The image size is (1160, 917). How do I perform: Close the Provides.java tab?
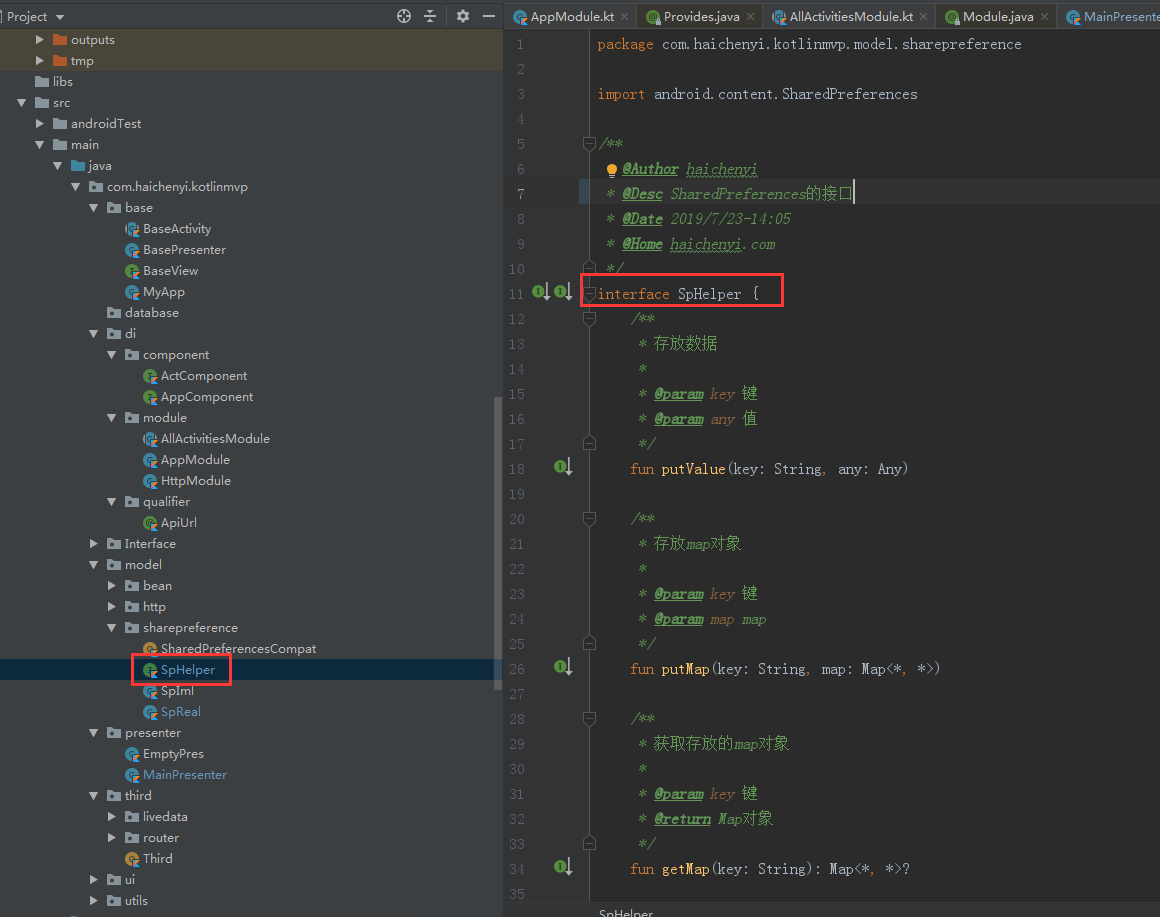point(751,16)
